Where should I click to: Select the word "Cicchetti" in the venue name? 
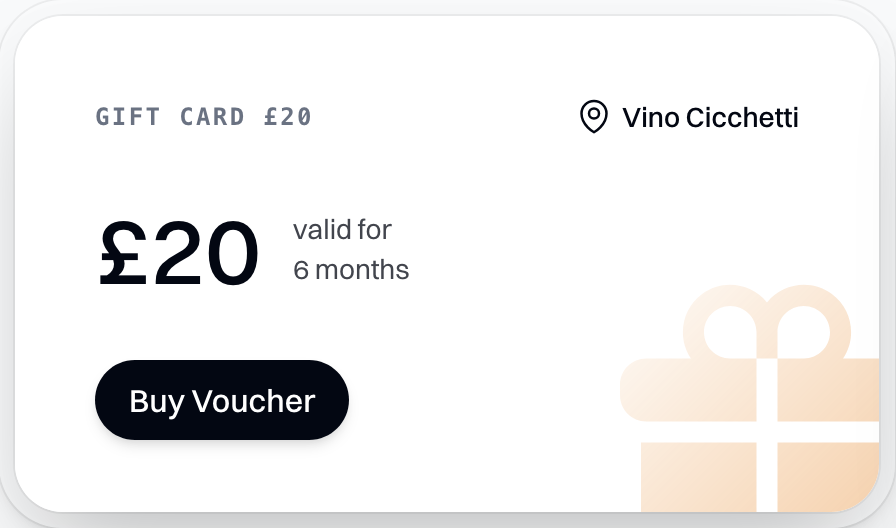pos(742,118)
